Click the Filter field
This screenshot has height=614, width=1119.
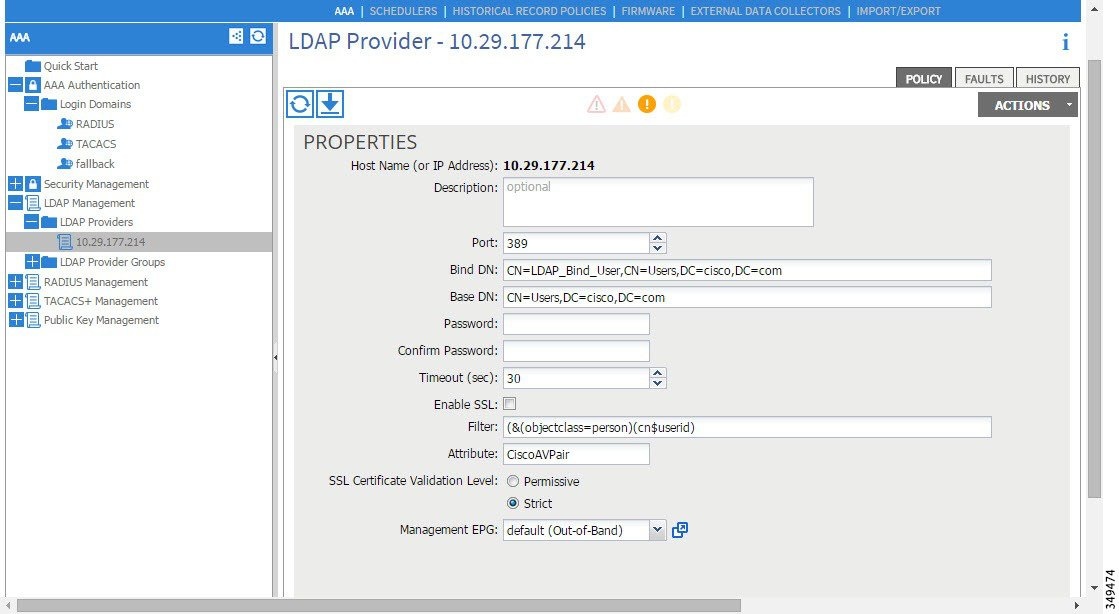pos(747,427)
